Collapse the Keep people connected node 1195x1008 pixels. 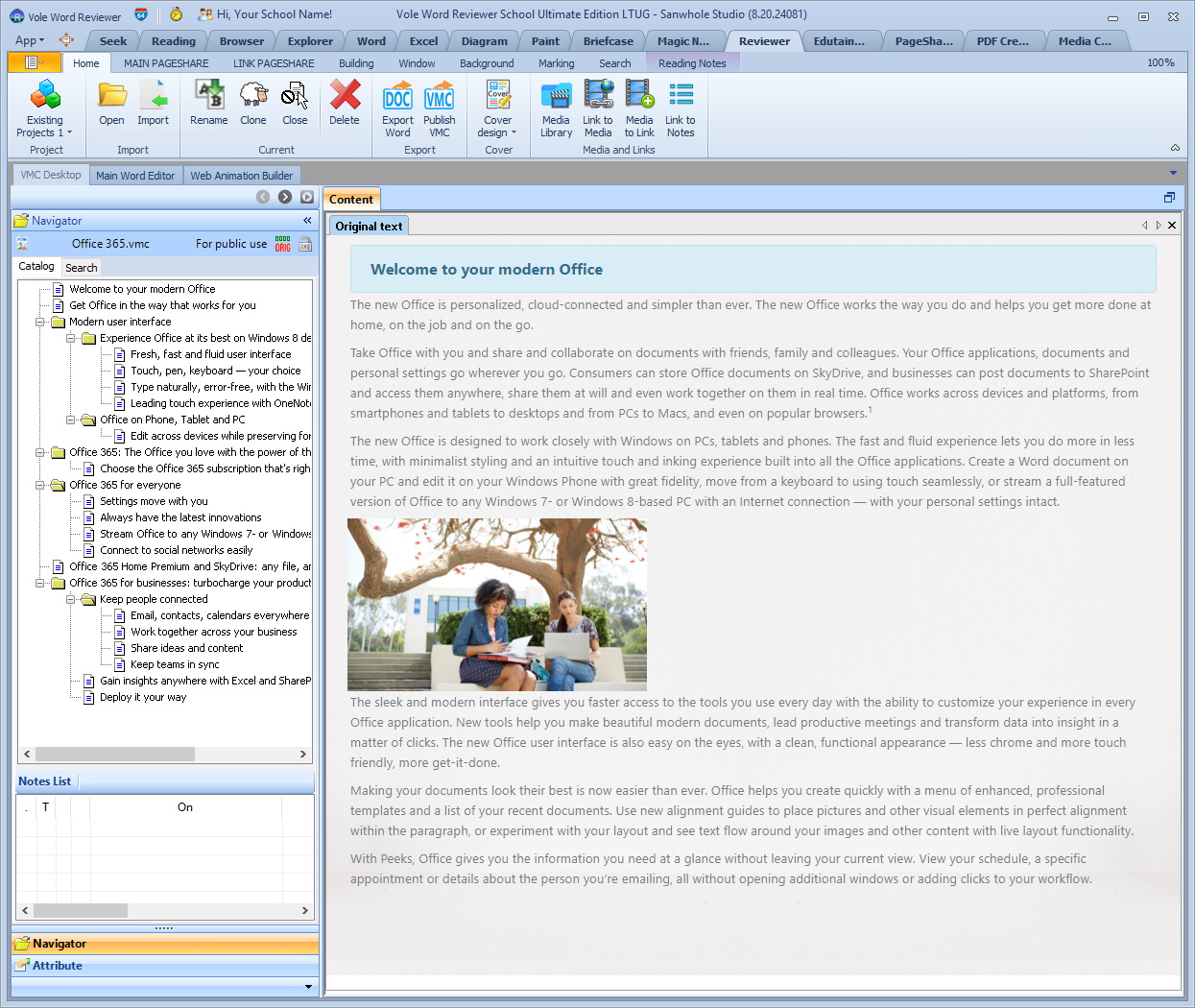coord(71,600)
